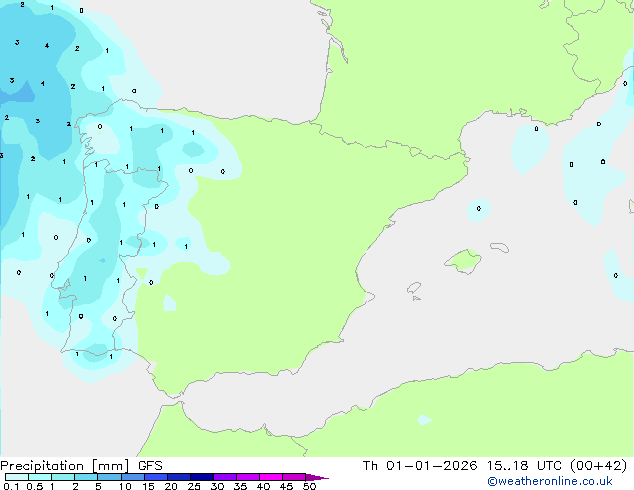Click the legend value '25'
The image size is (634, 490).
(194, 486)
